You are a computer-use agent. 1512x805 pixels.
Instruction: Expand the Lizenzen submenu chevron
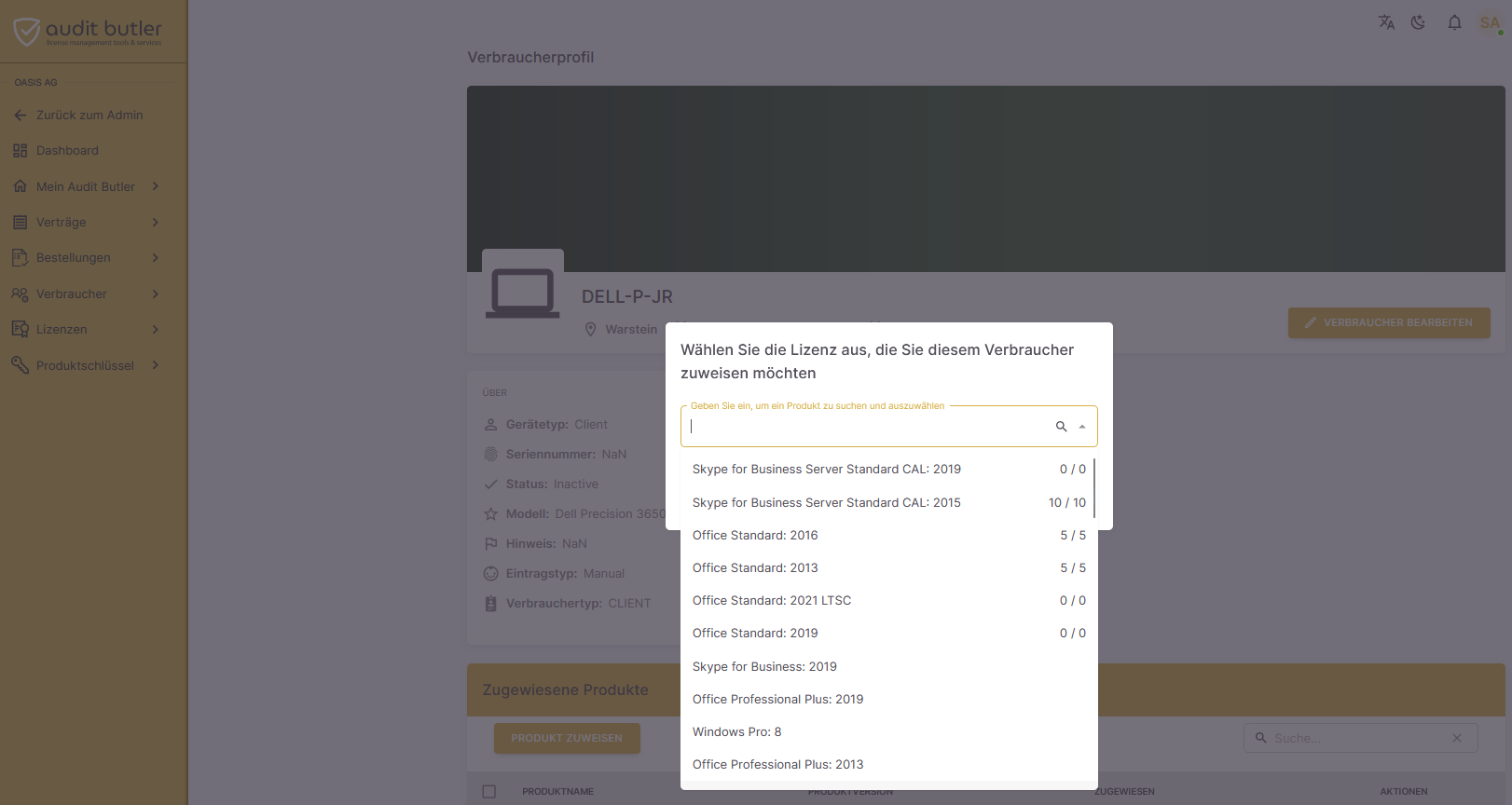(156, 330)
